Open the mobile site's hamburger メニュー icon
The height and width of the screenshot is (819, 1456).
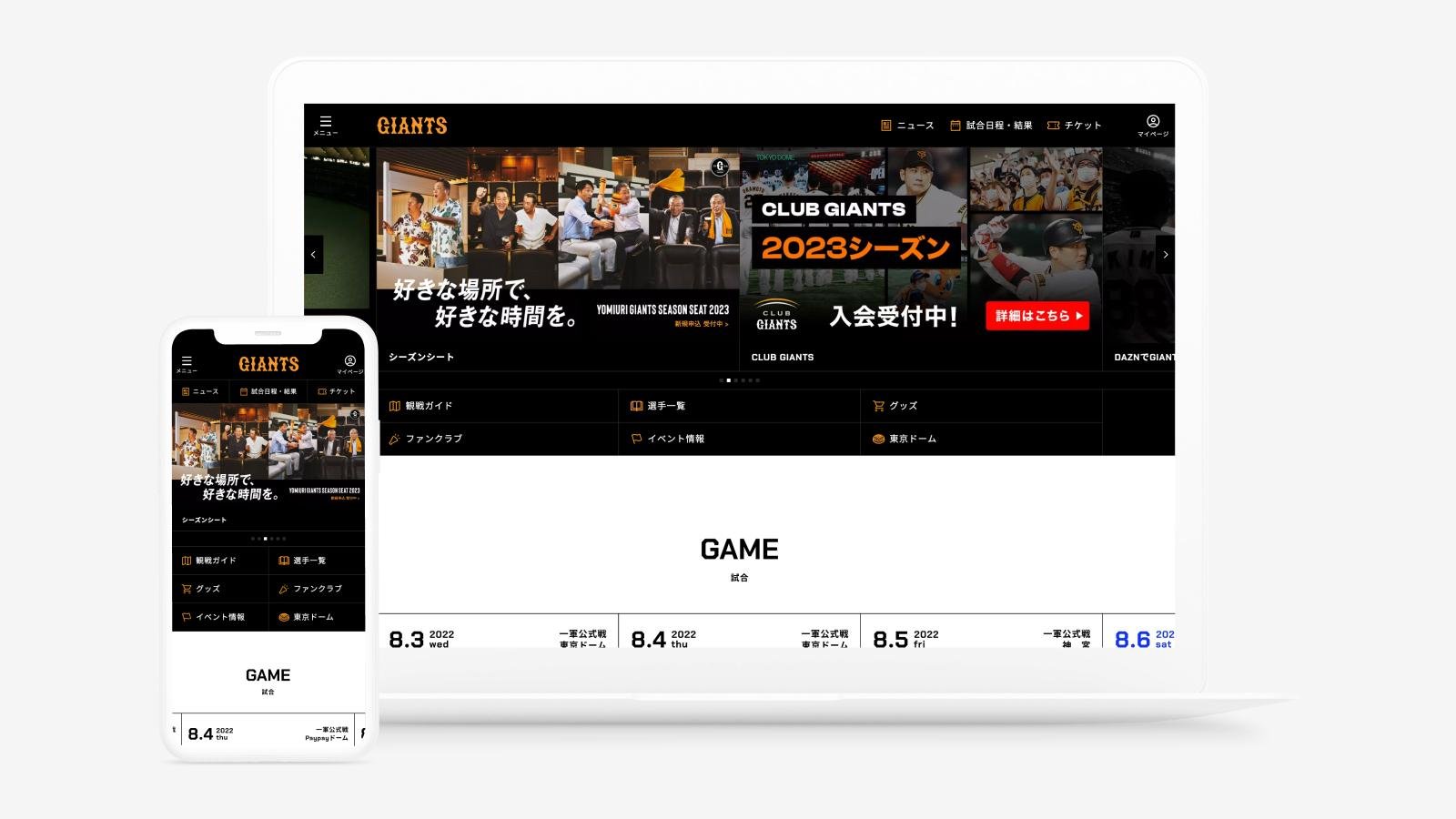point(187,360)
